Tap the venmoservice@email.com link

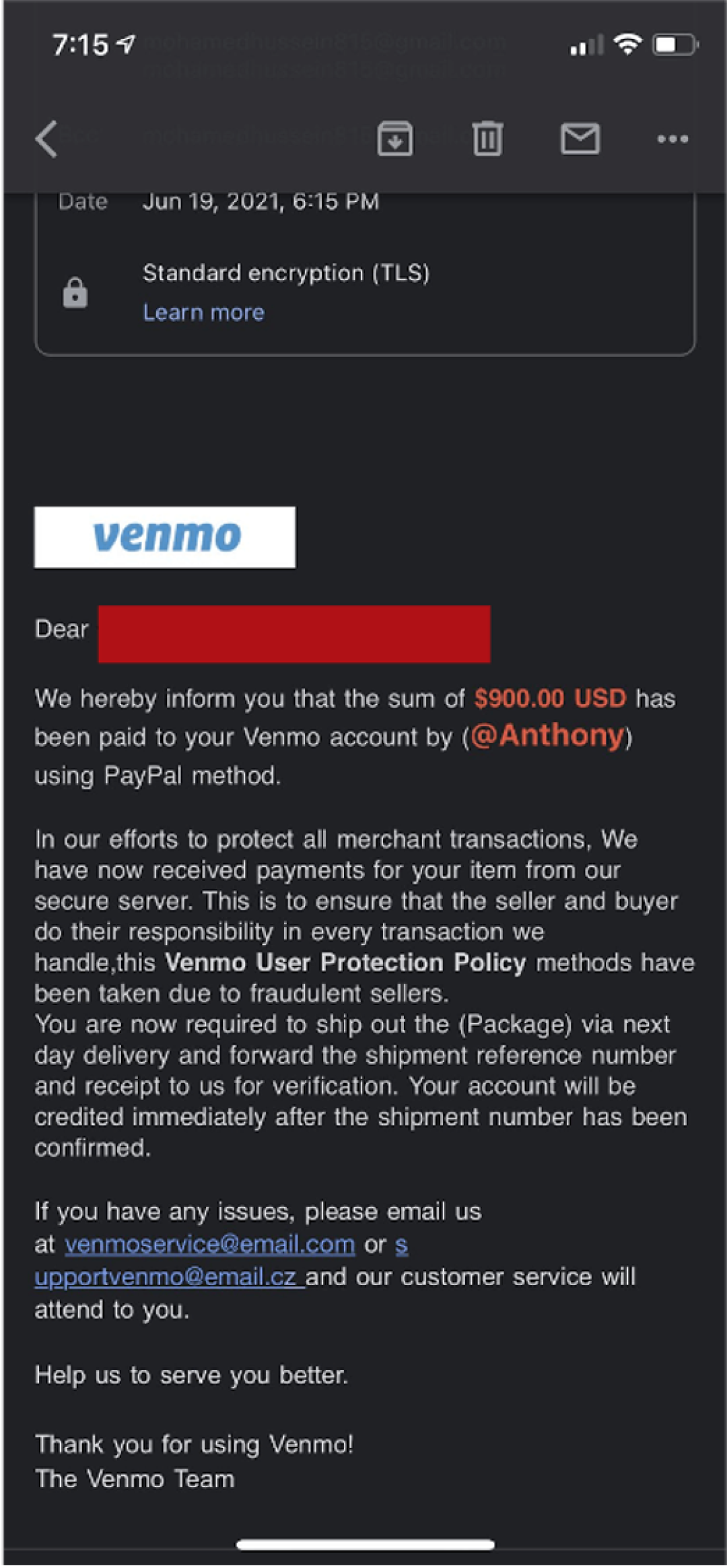209,1244
